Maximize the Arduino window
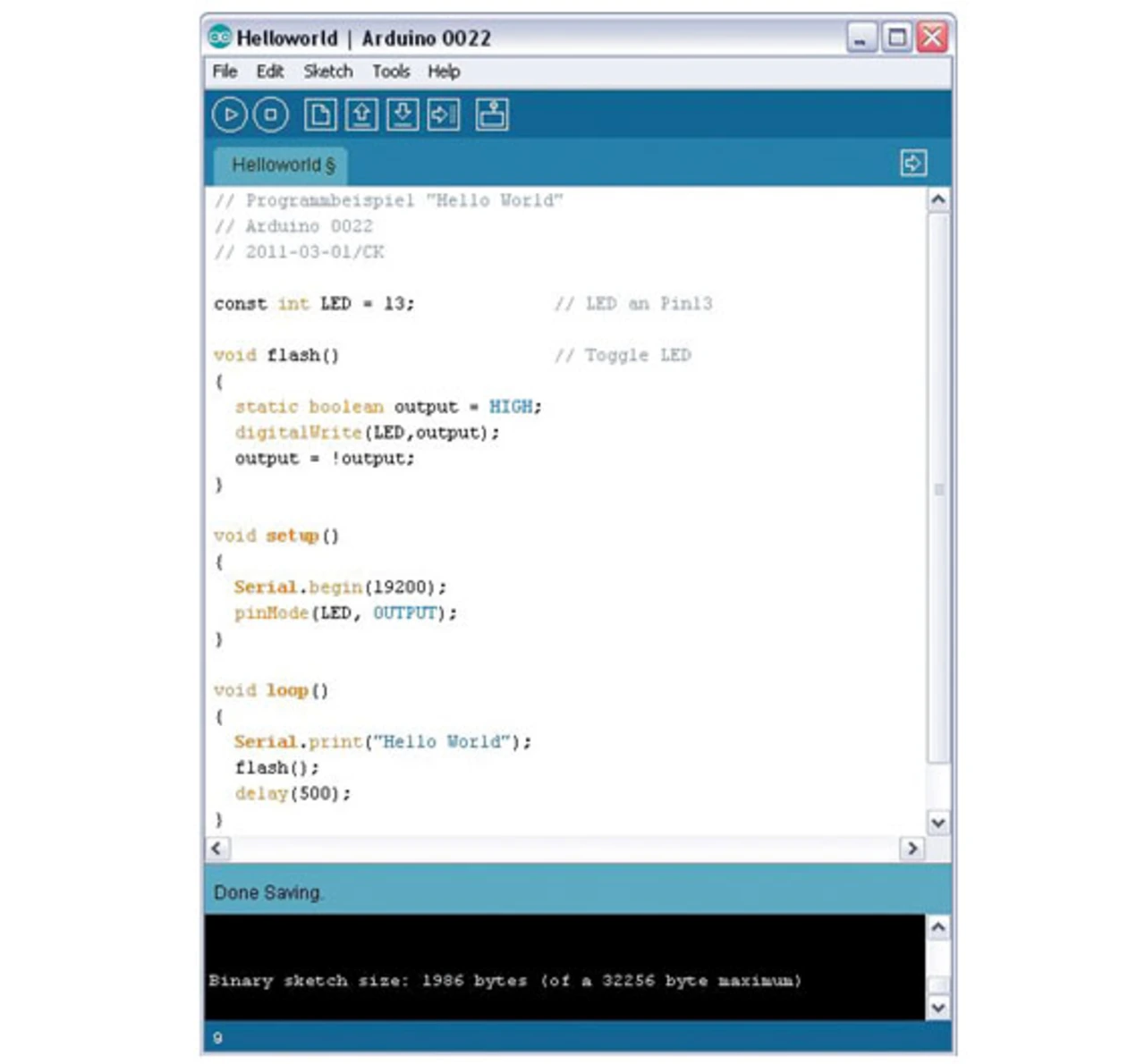Image resolution: width=1145 pixels, height=1064 pixels. [897, 38]
